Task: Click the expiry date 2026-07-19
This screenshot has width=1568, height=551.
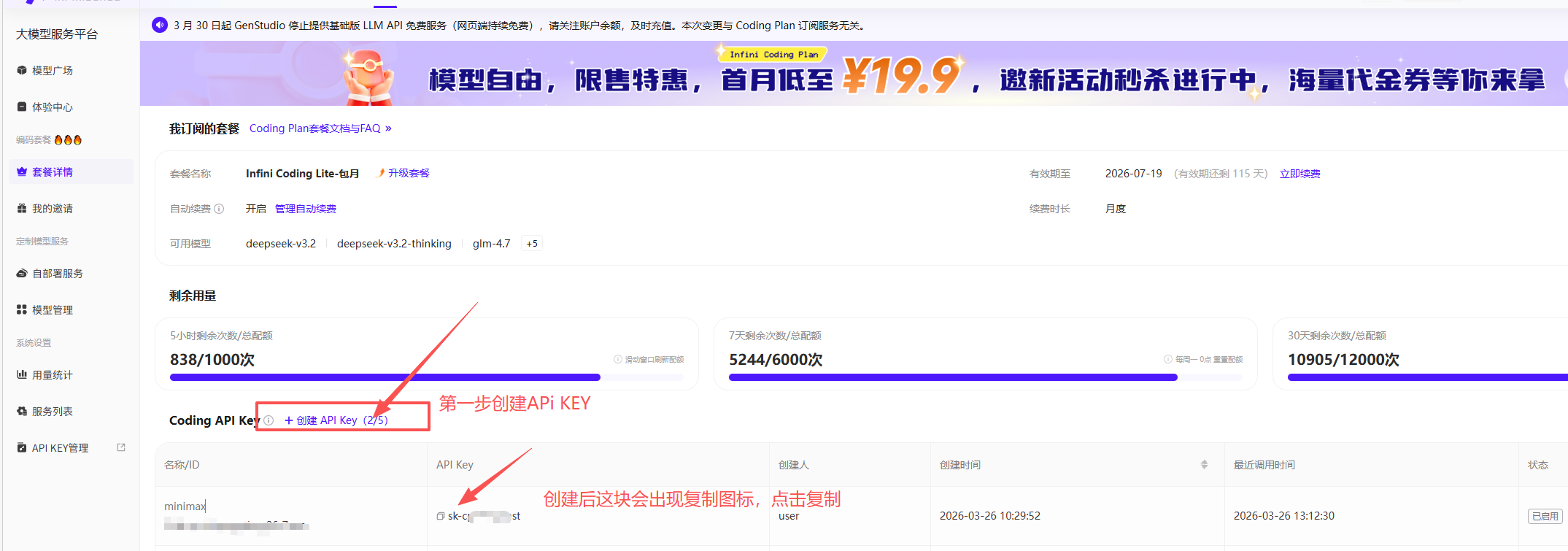Action: point(1133,174)
